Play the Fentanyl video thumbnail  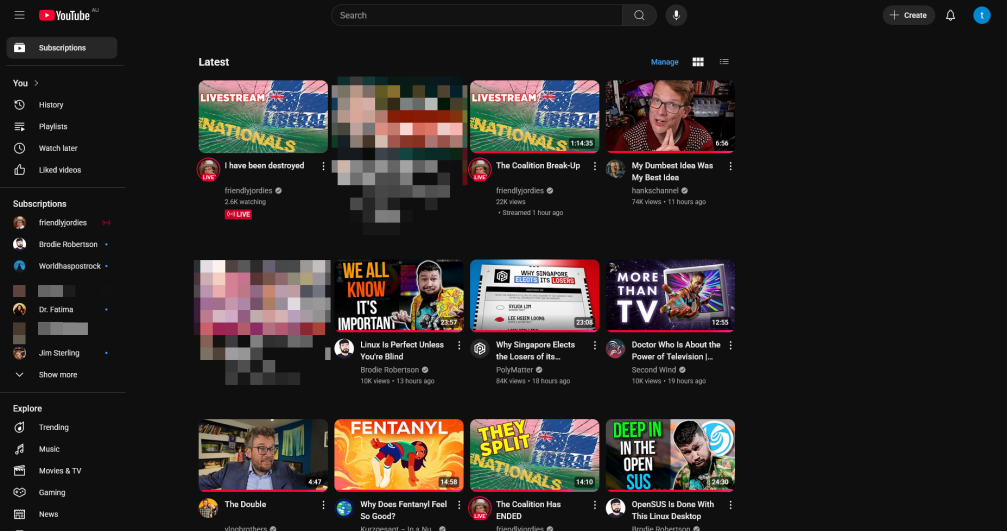click(399, 455)
